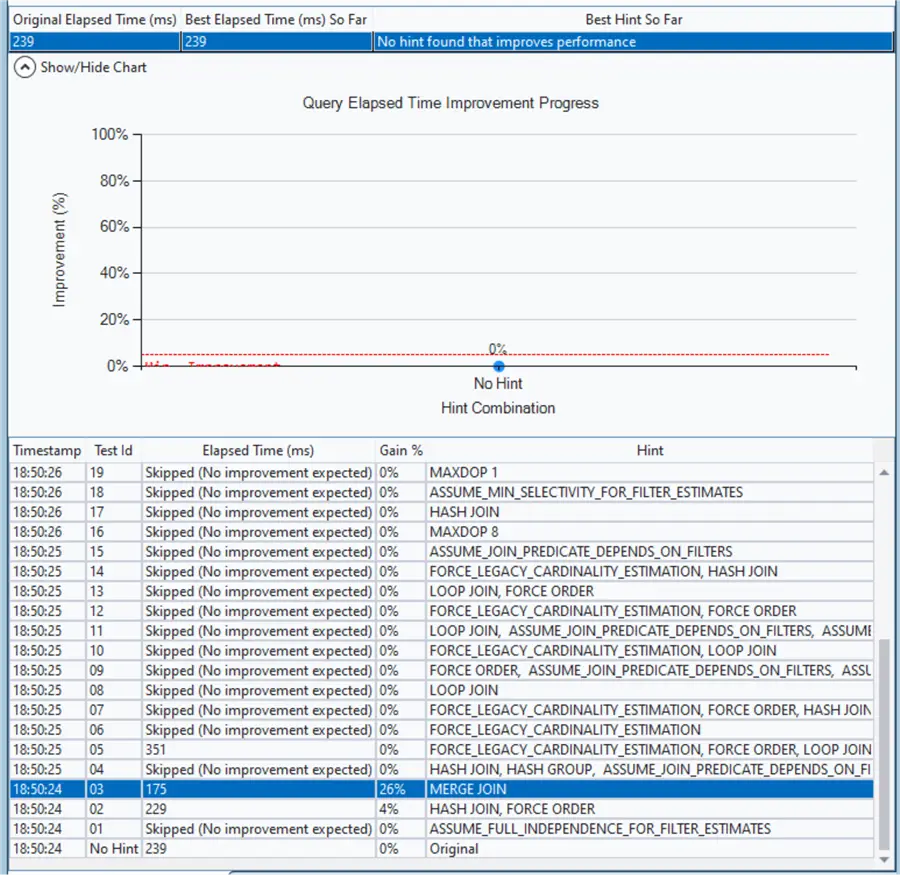The width and height of the screenshot is (900, 875).
Task: Select the MAXDOP 8 hint row
Action: pos(441,532)
